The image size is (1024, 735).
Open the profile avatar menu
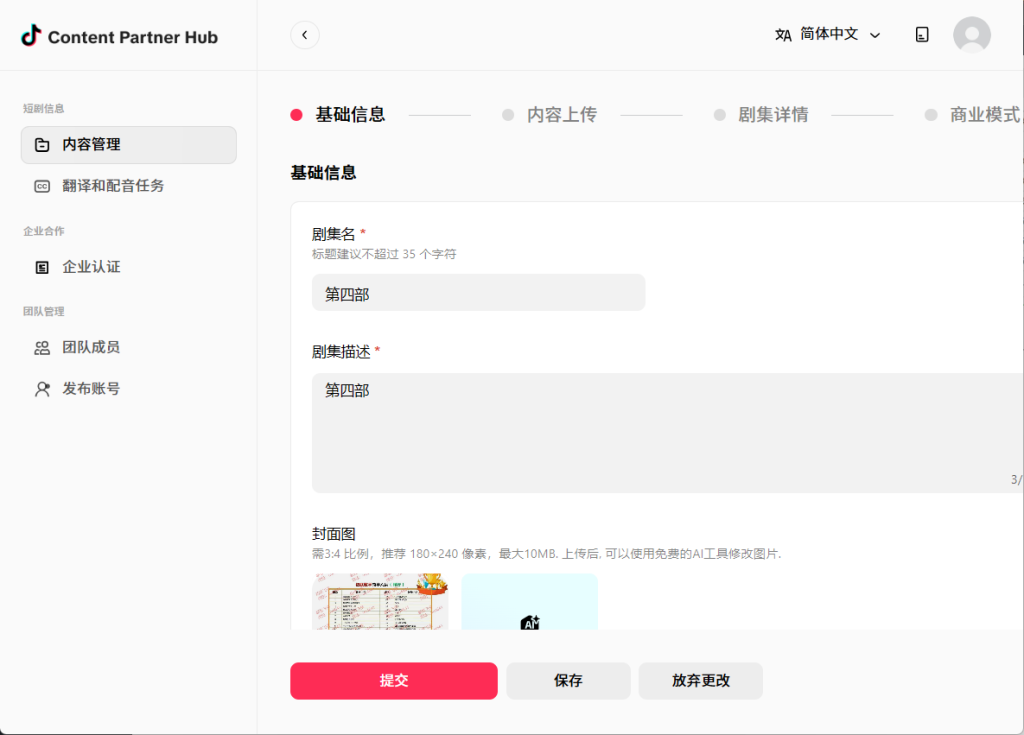971,35
